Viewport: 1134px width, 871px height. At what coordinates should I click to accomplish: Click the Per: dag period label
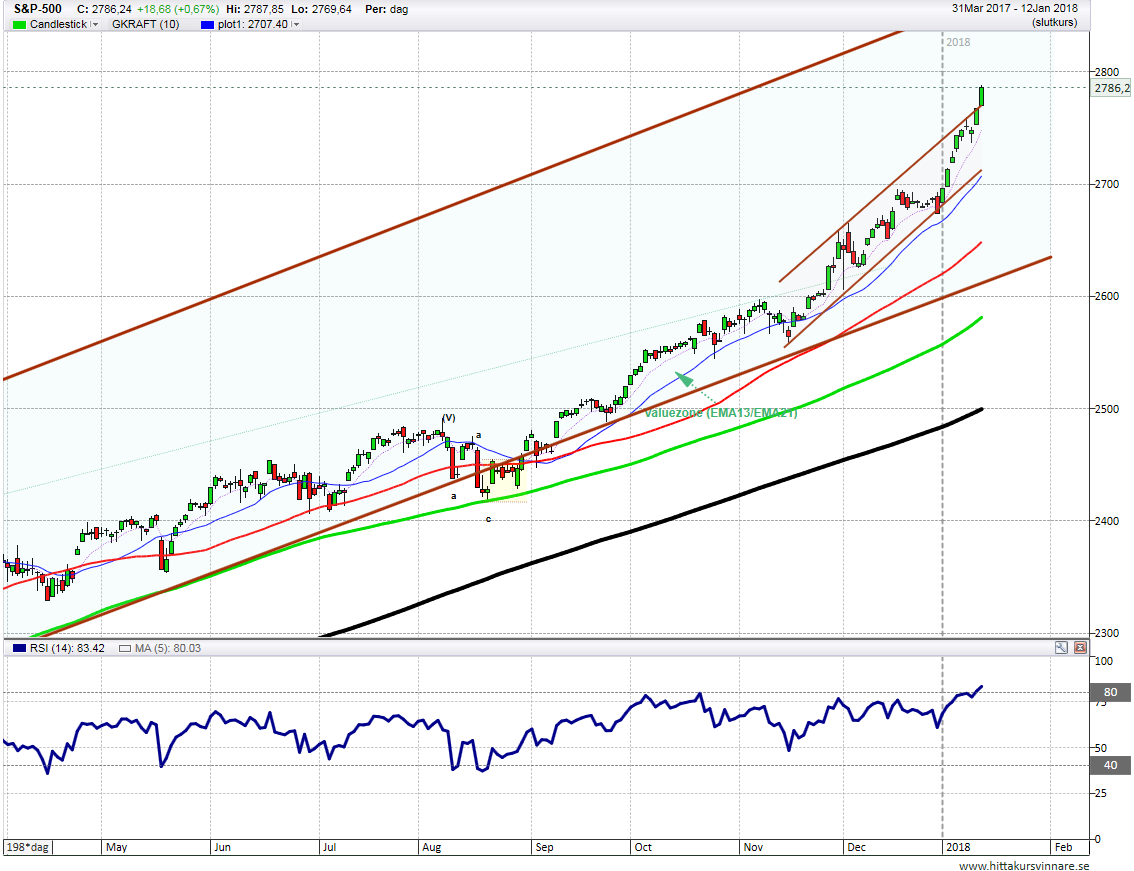coord(386,9)
